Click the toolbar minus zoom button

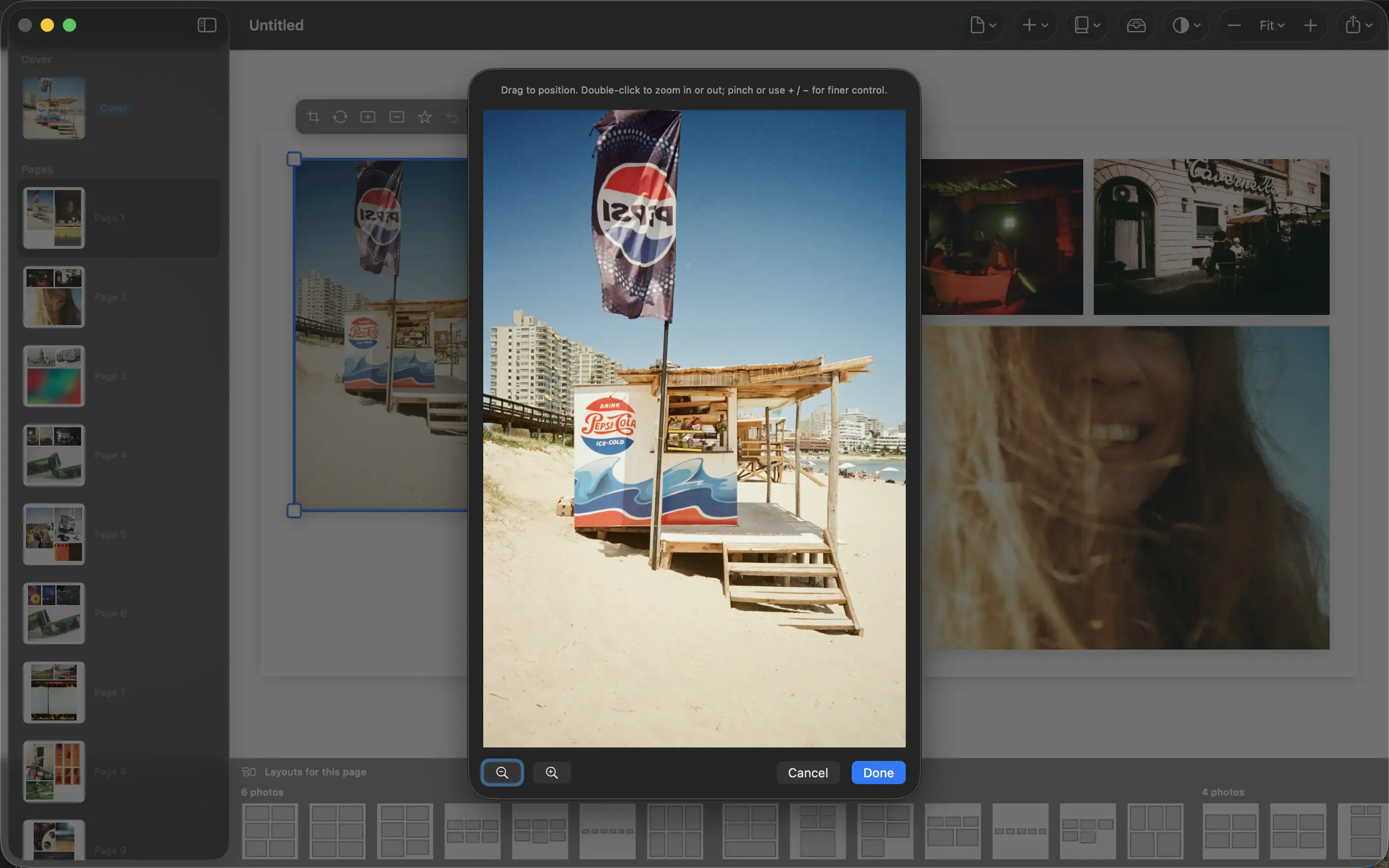[1234, 25]
